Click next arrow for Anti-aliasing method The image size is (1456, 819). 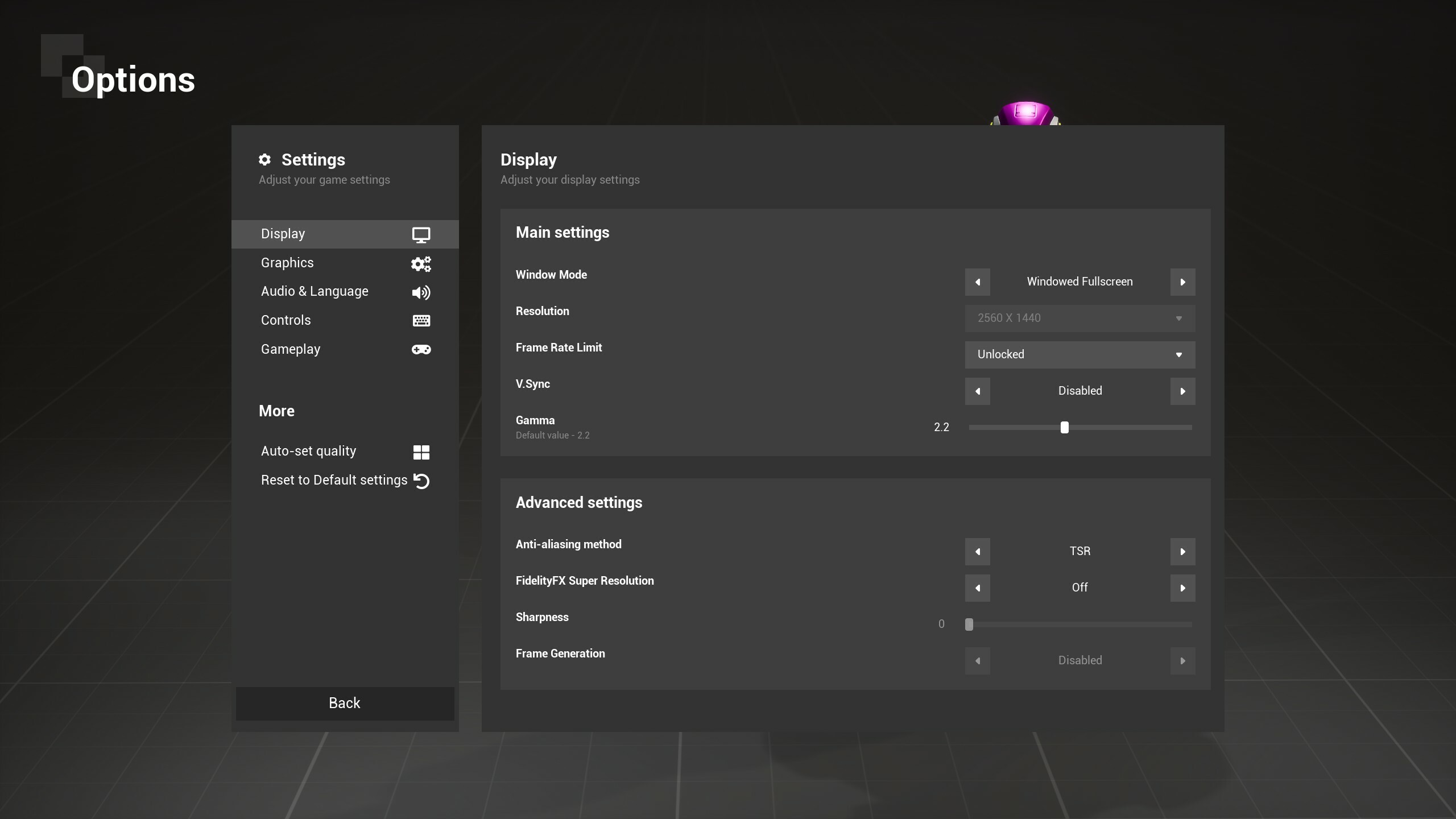1182,552
